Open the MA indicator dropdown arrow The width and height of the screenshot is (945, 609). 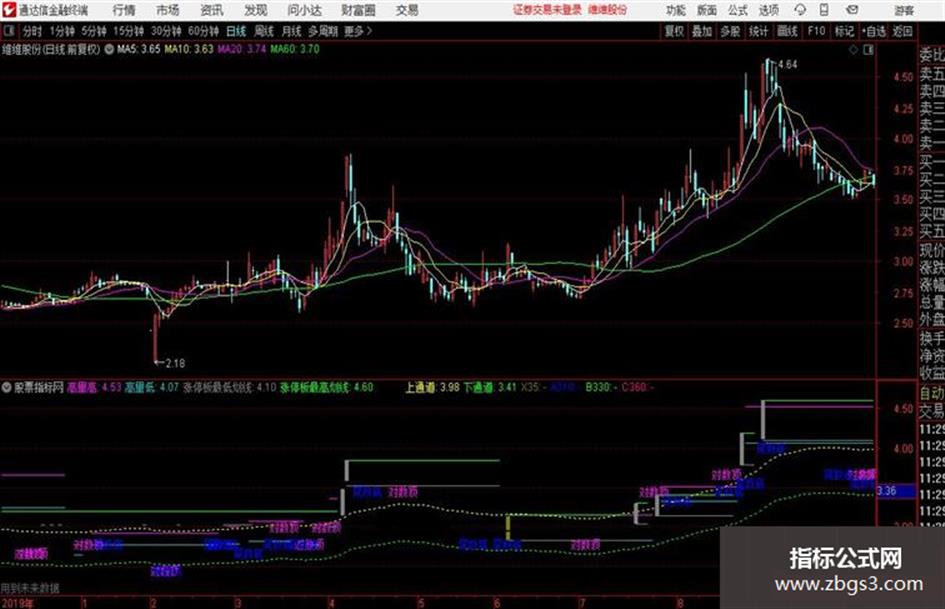109,49
